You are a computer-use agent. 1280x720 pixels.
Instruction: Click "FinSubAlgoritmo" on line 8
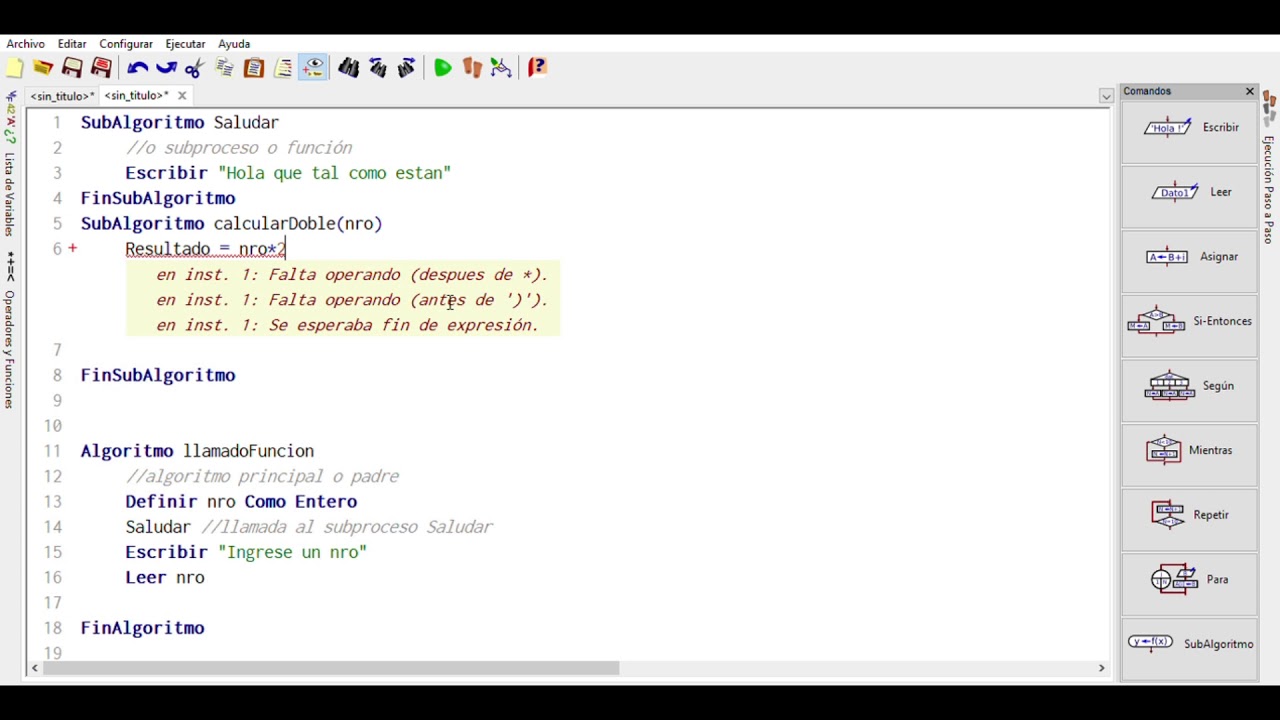[158, 375]
